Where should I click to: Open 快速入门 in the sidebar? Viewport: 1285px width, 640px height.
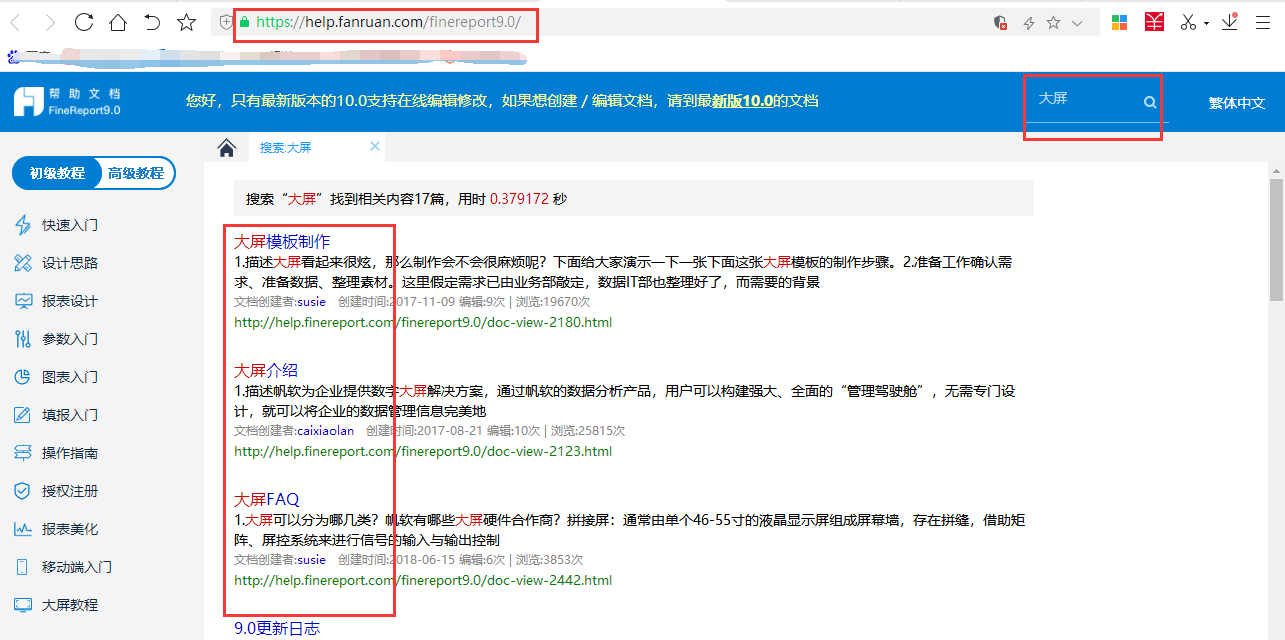click(x=70, y=225)
